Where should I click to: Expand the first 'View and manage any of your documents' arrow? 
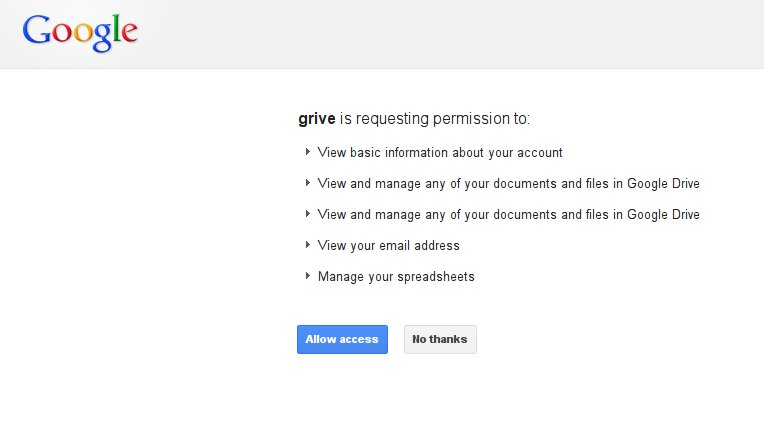tap(307, 183)
